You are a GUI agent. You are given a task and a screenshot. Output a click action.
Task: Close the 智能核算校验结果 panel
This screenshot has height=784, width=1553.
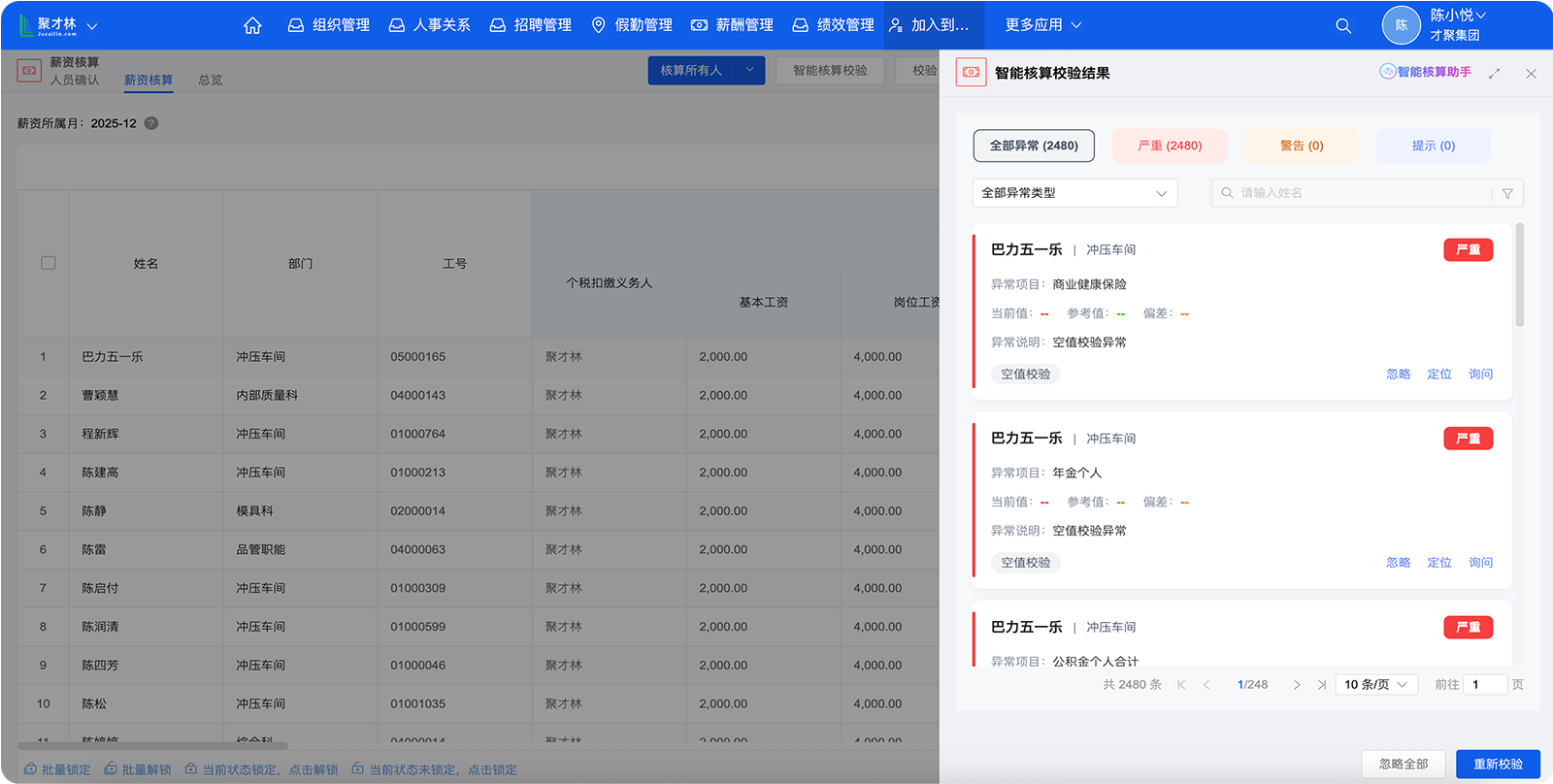point(1531,73)
